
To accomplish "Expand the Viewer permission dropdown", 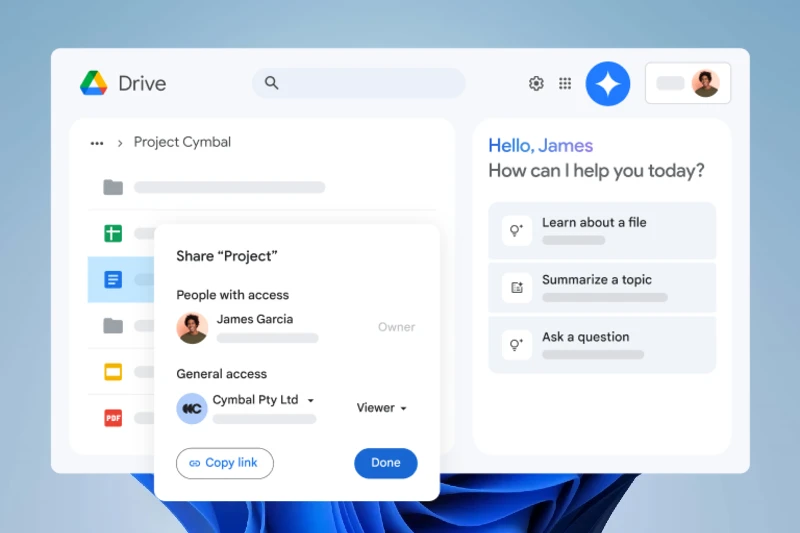I will (382, 408).
